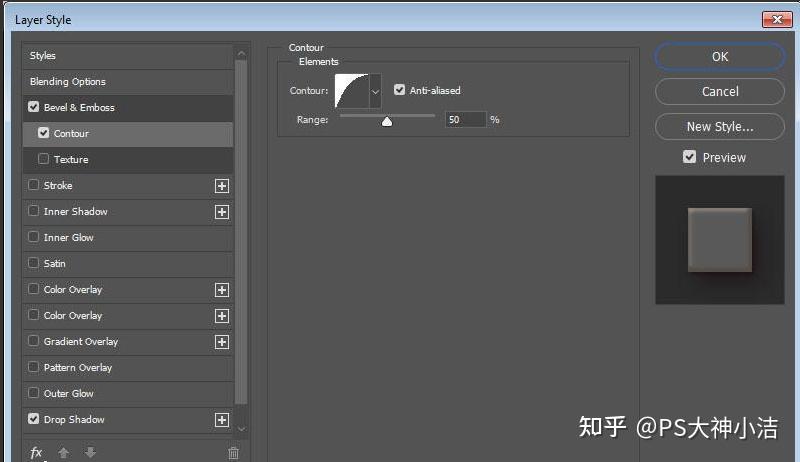The width and height of the screenshot is (800, 462).
Task: Click the effects list scrollbar thumb
Action: point(241,232)
